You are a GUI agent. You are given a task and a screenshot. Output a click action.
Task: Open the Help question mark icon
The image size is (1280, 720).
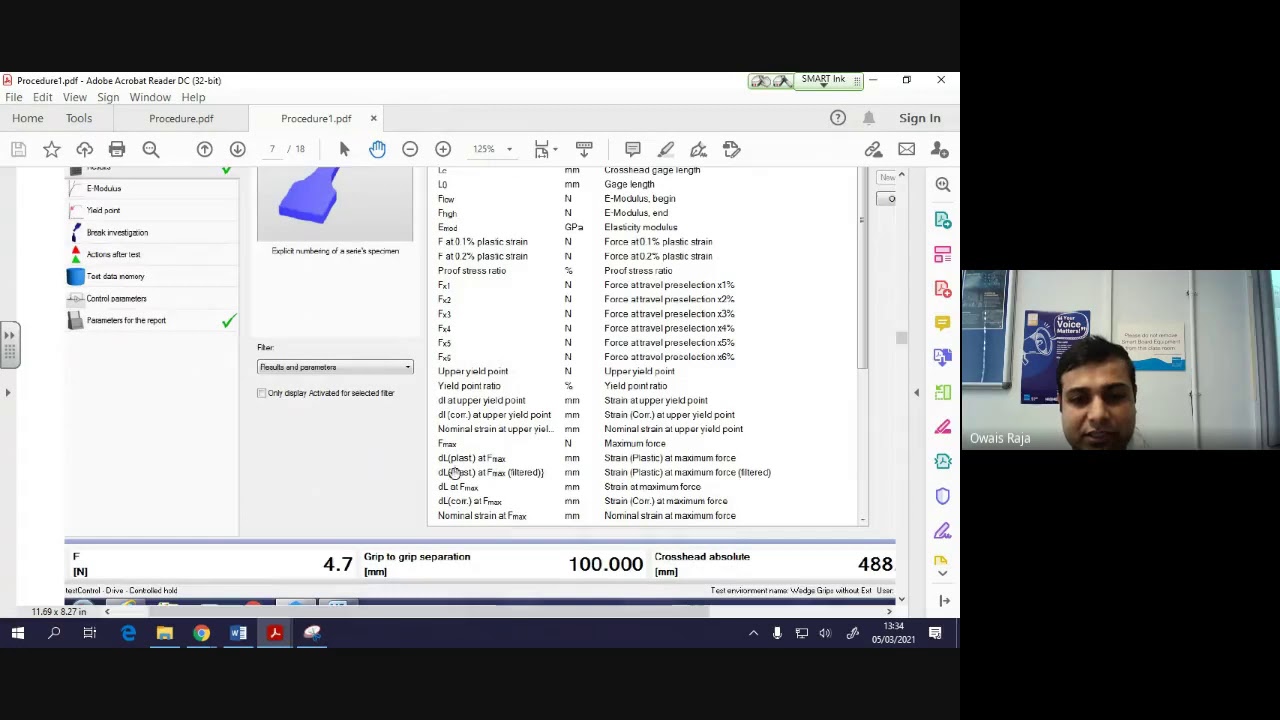pyautogui.click(x=838, y=118)
